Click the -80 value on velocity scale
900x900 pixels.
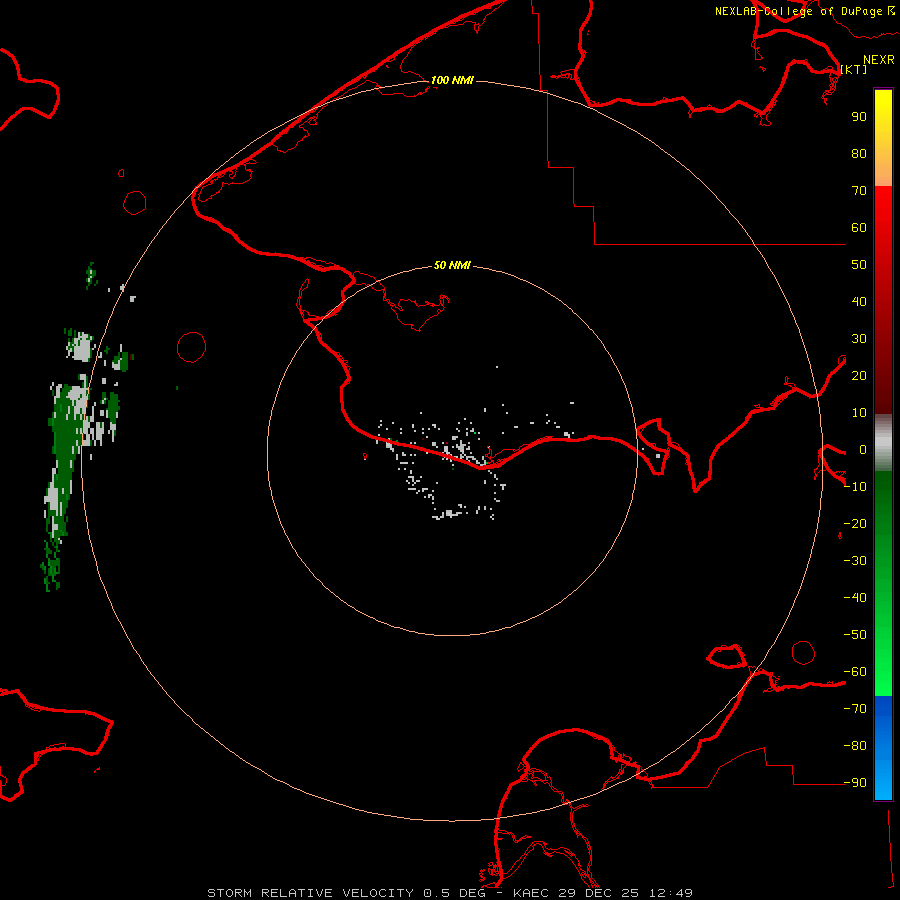pos(855,746)
